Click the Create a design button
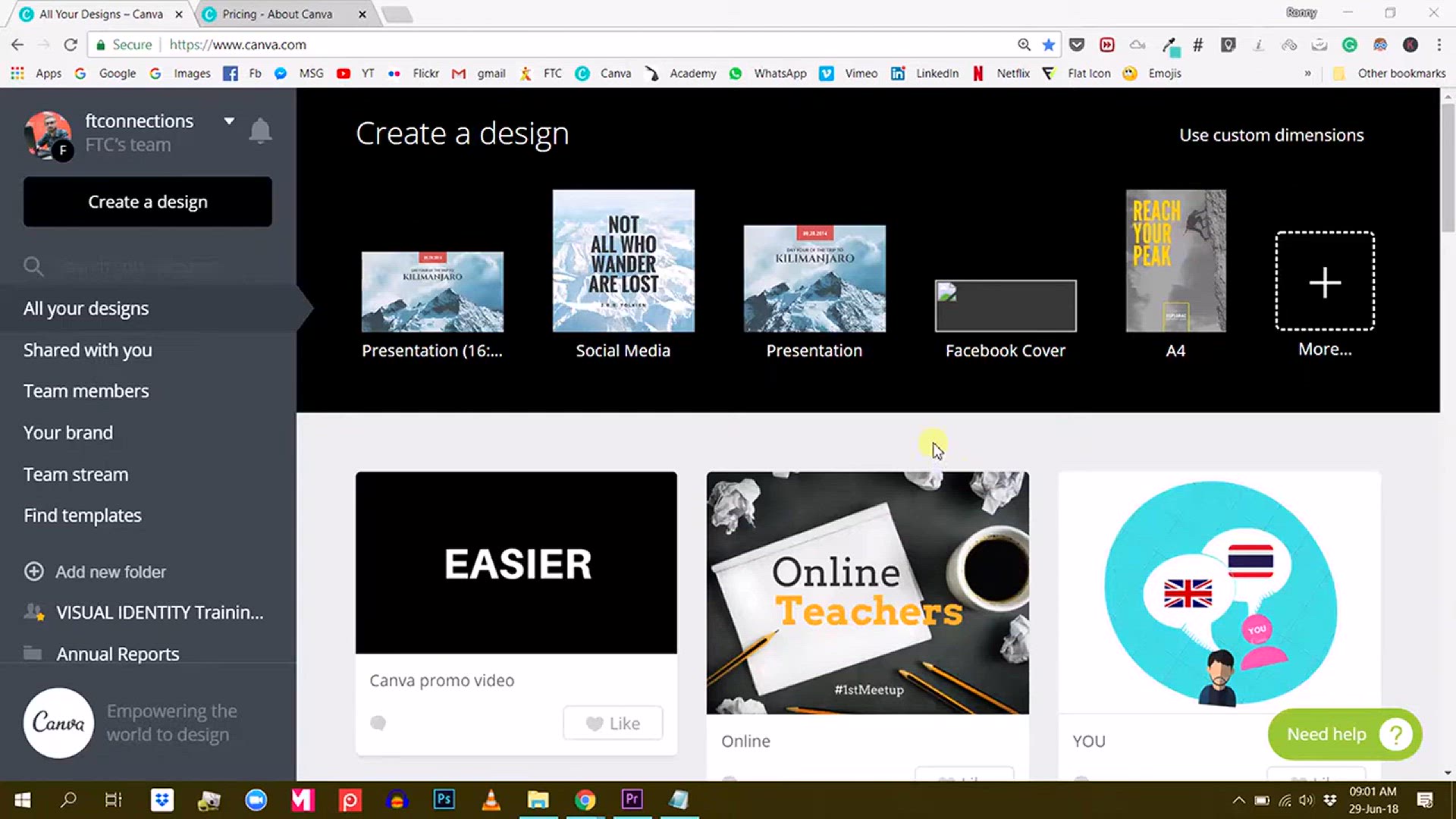The width and height of the screenshot is (1456, 819). 147,202
